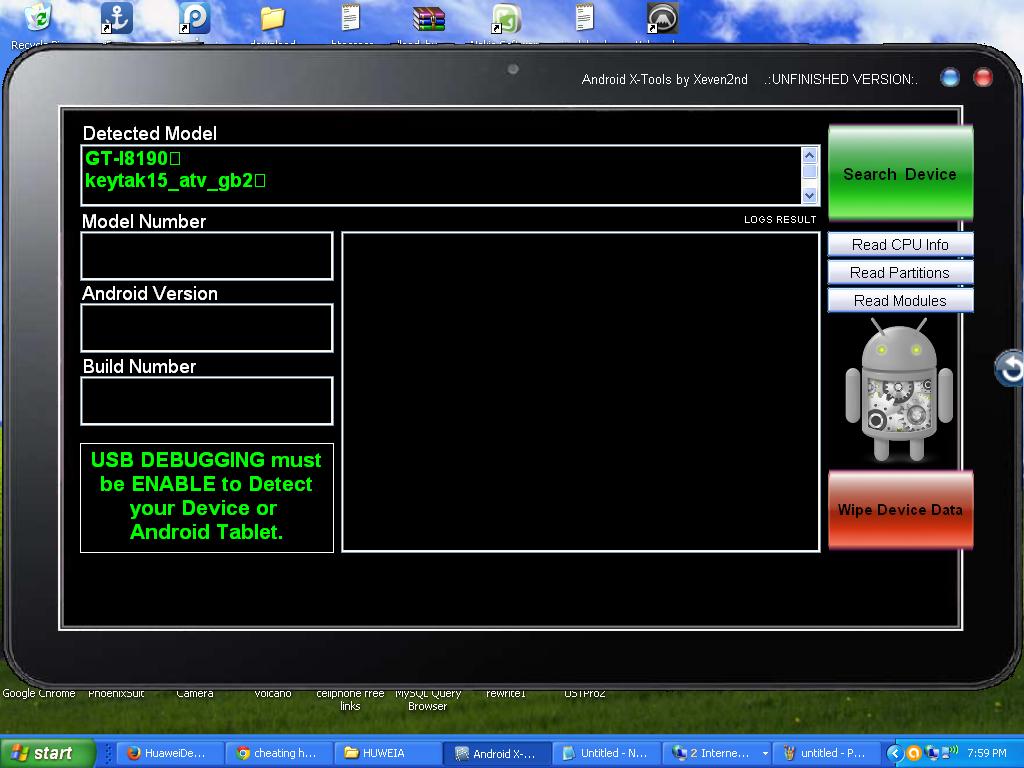Click the USB DEBUGGING notice text box
This screenshot has height=768, width=1024.
207,498
